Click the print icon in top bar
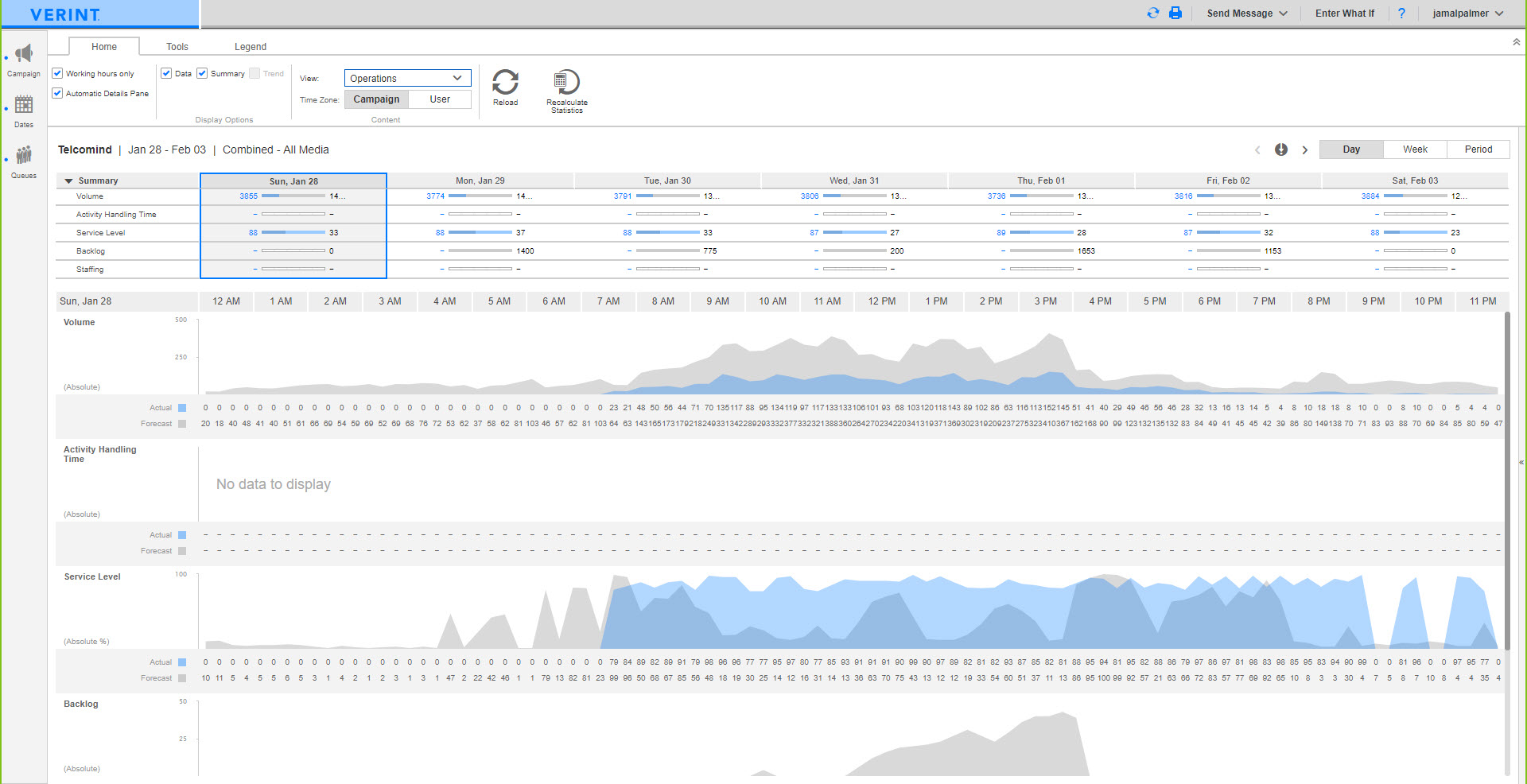 point(1175,13)
